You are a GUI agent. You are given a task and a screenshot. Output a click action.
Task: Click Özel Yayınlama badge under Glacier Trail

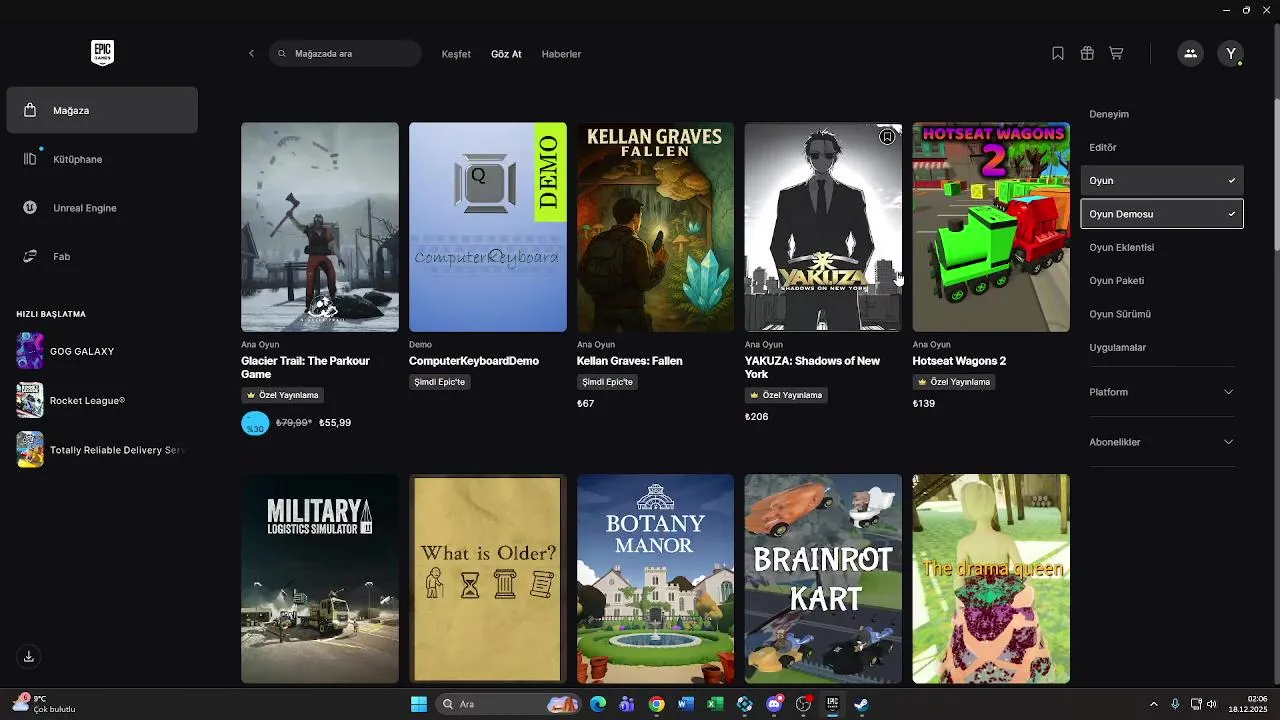282,395
